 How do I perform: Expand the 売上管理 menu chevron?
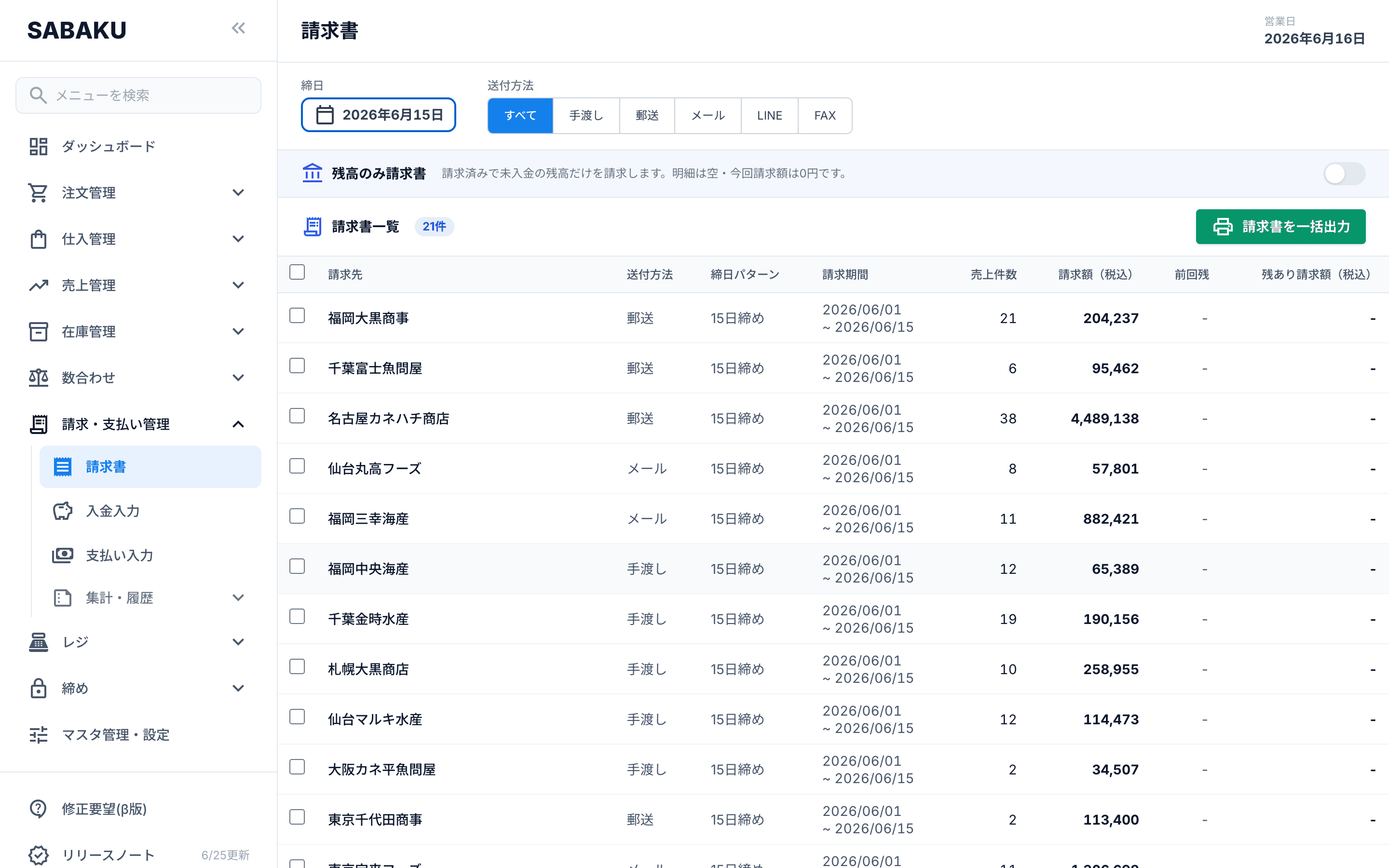click(x=238, y=285)
